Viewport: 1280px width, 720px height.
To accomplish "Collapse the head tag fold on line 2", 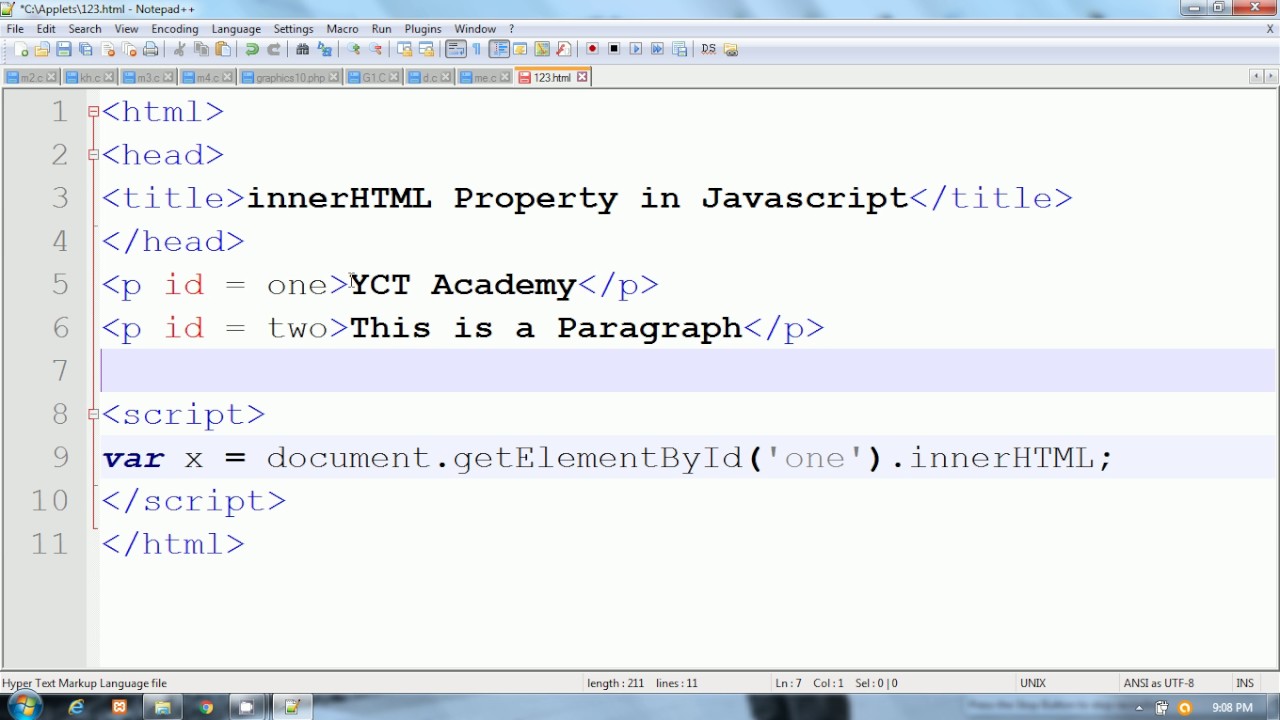I will 93,155.
